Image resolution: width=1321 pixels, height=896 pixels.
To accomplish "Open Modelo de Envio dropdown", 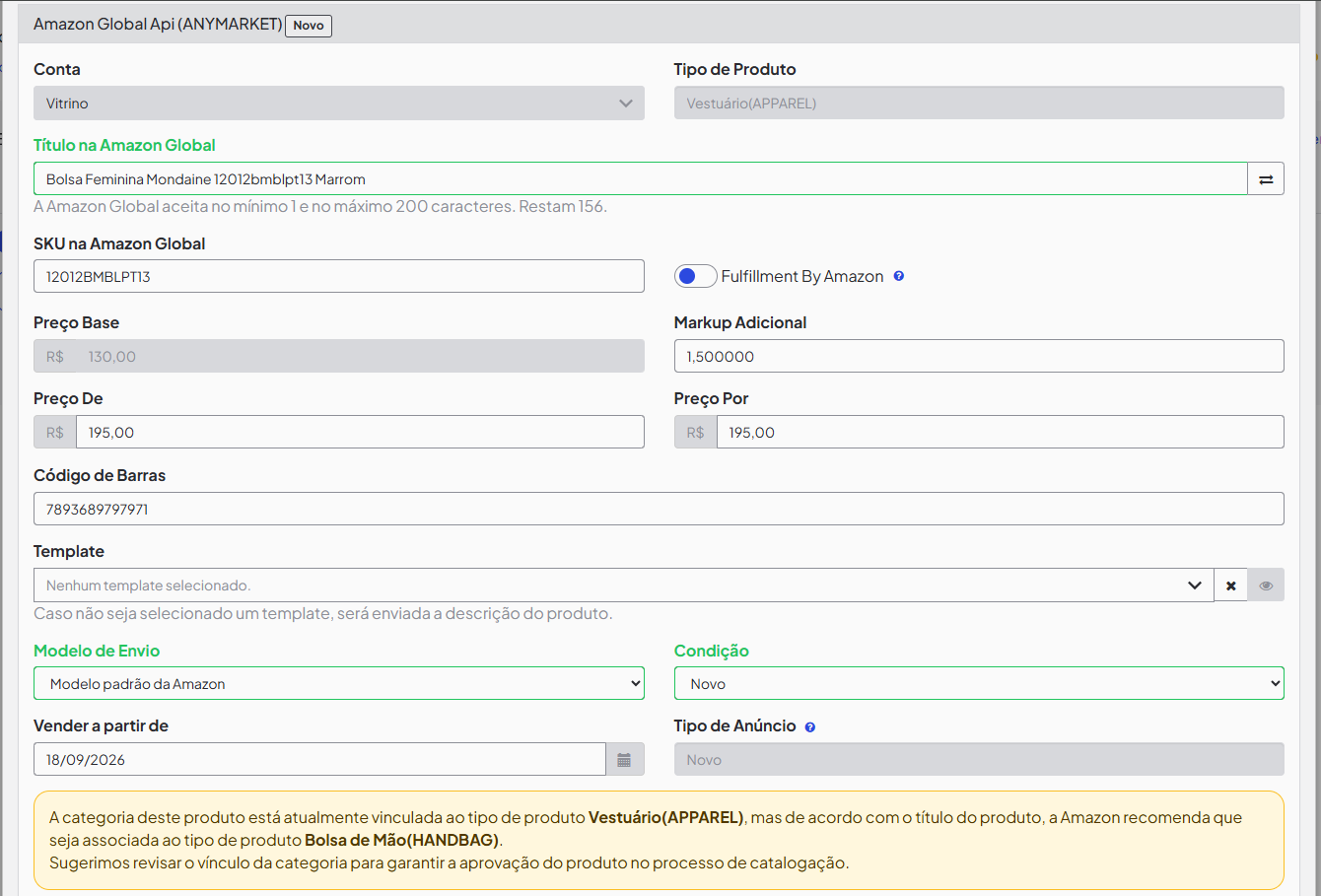I will pyautogui.click(x=339, y=684).
